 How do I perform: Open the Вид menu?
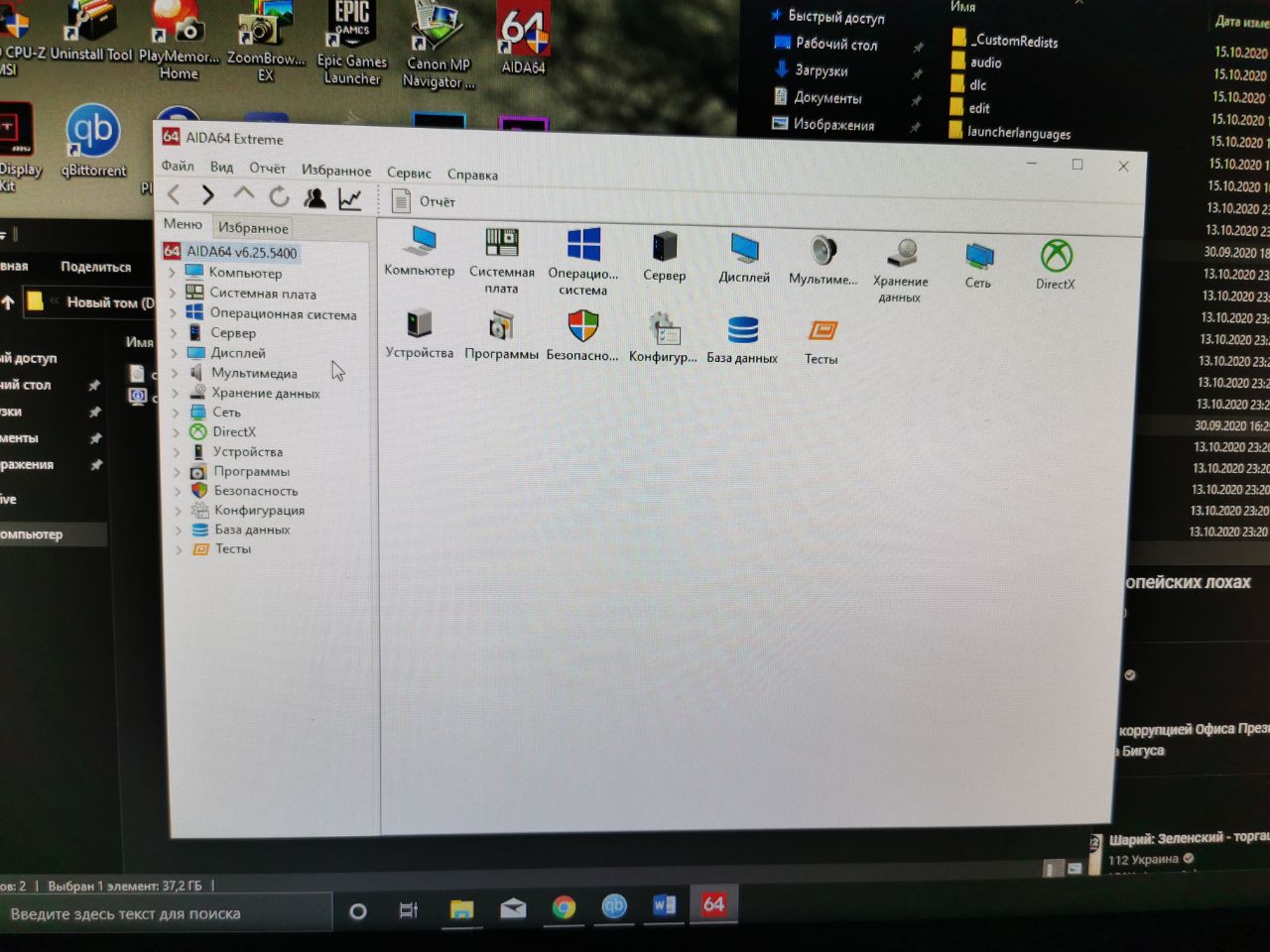pos(221,167)
